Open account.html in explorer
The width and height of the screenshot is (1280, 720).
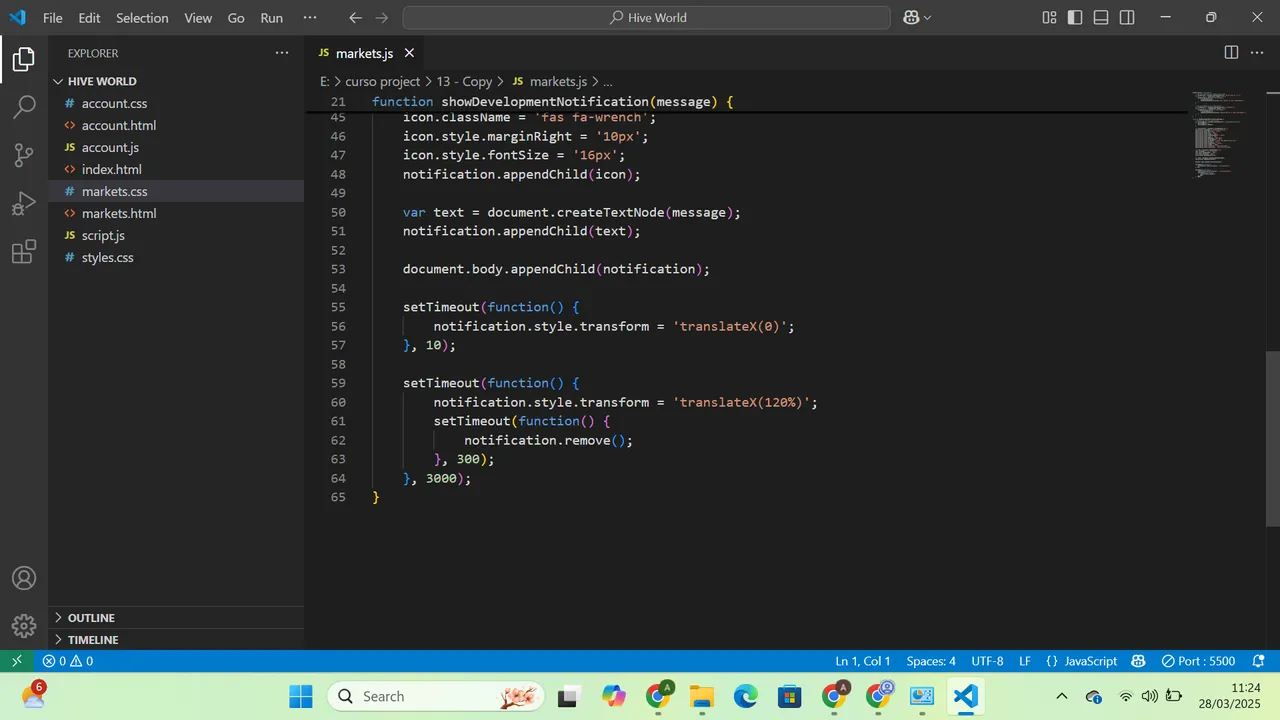tap(176, 125)
